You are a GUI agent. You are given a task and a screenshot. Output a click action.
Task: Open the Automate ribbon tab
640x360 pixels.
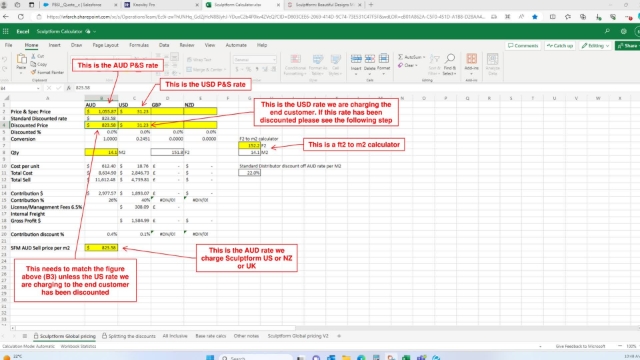(236, 45)
